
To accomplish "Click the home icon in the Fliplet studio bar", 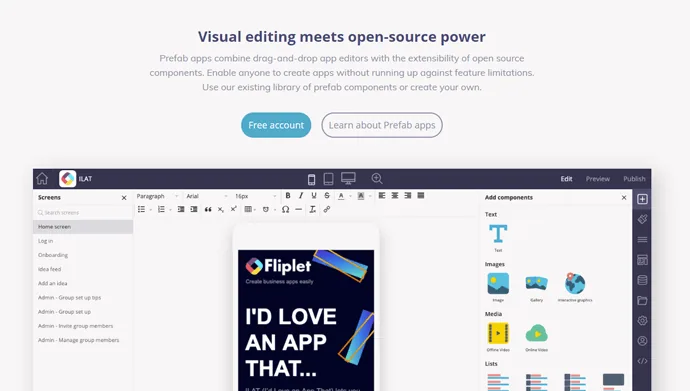I will pyautogui.click(x=42, y=178).
